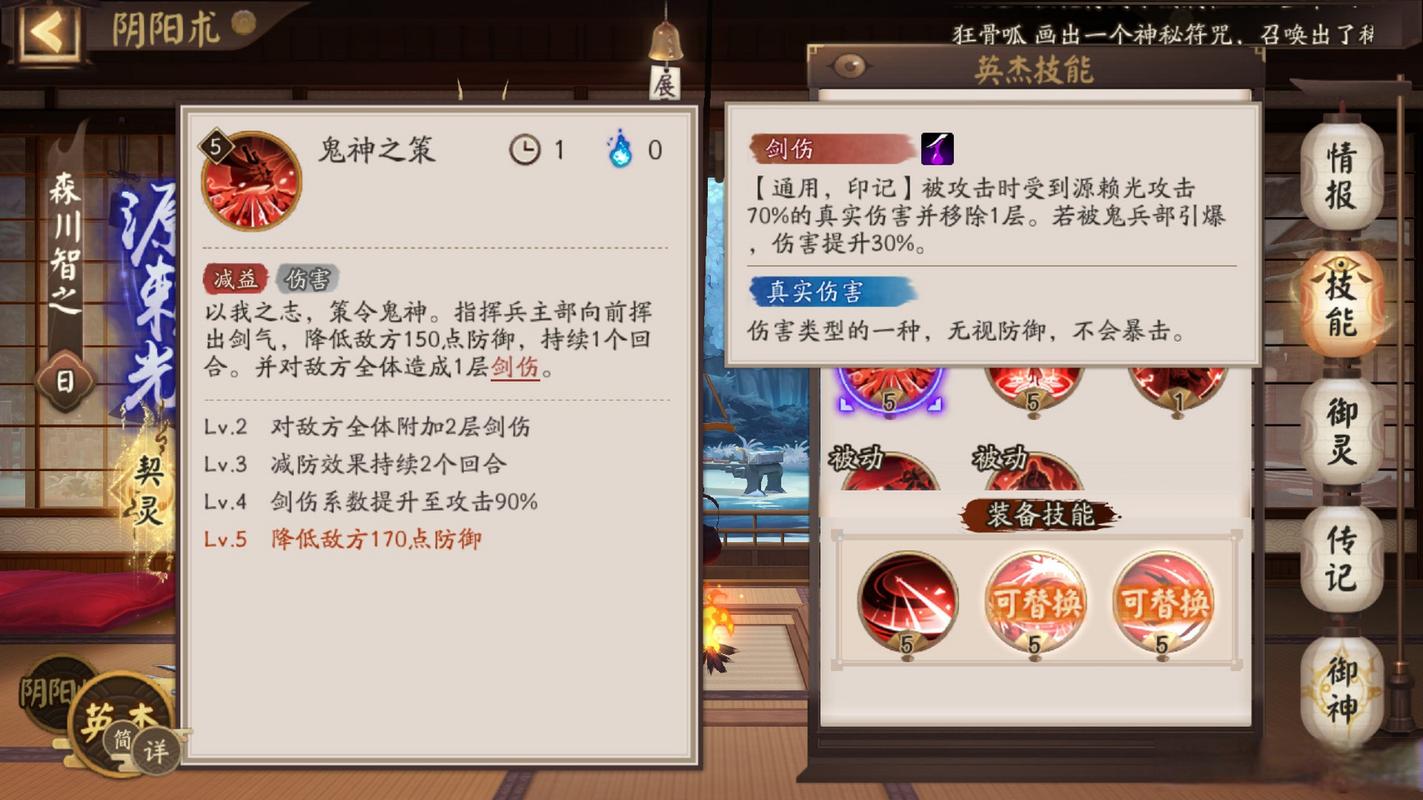Screen dimensions: 1423x800
Task: Tap the eye icon beside 英杰技能
Action: coord(848,66)
